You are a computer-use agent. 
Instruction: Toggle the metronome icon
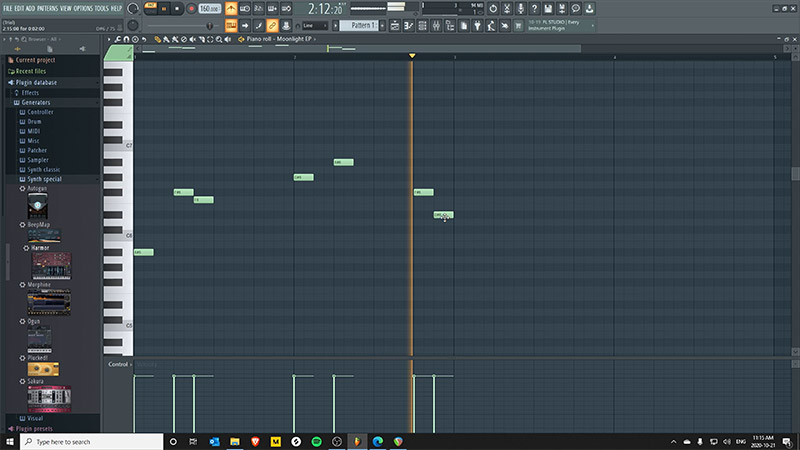pos(231,9)
